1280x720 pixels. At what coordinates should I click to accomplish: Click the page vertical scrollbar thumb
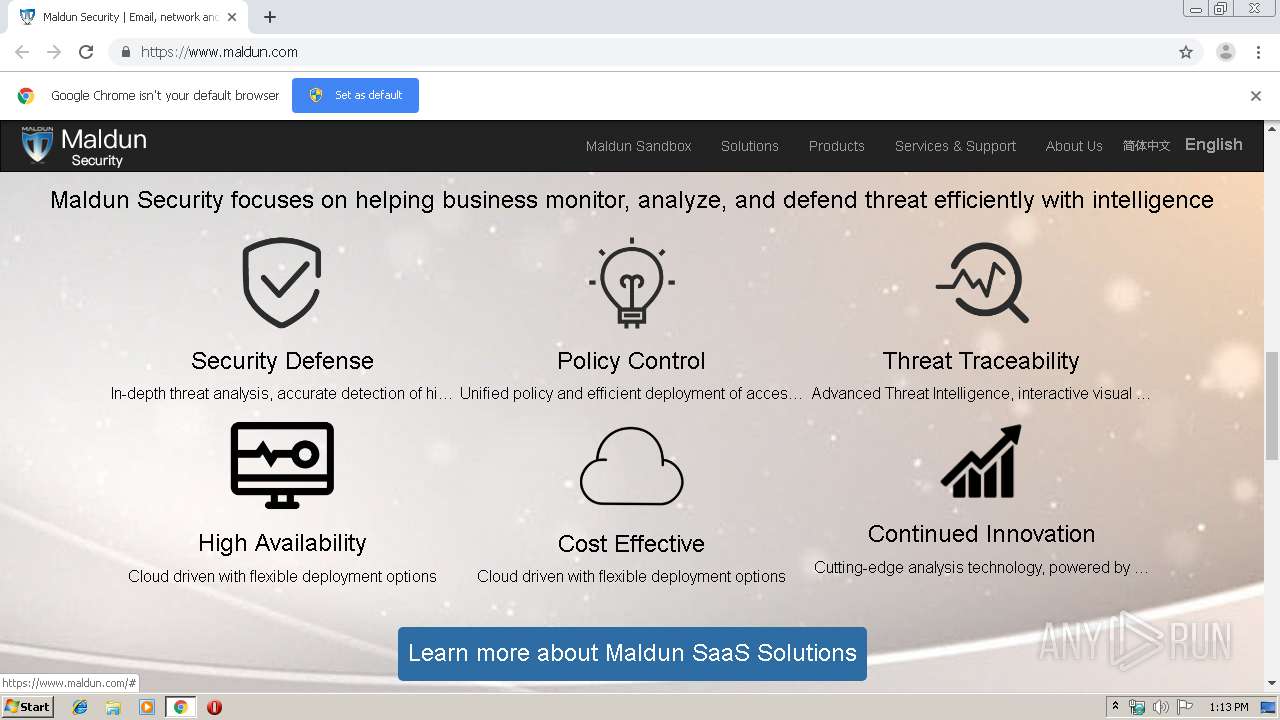coord(1272,406)
